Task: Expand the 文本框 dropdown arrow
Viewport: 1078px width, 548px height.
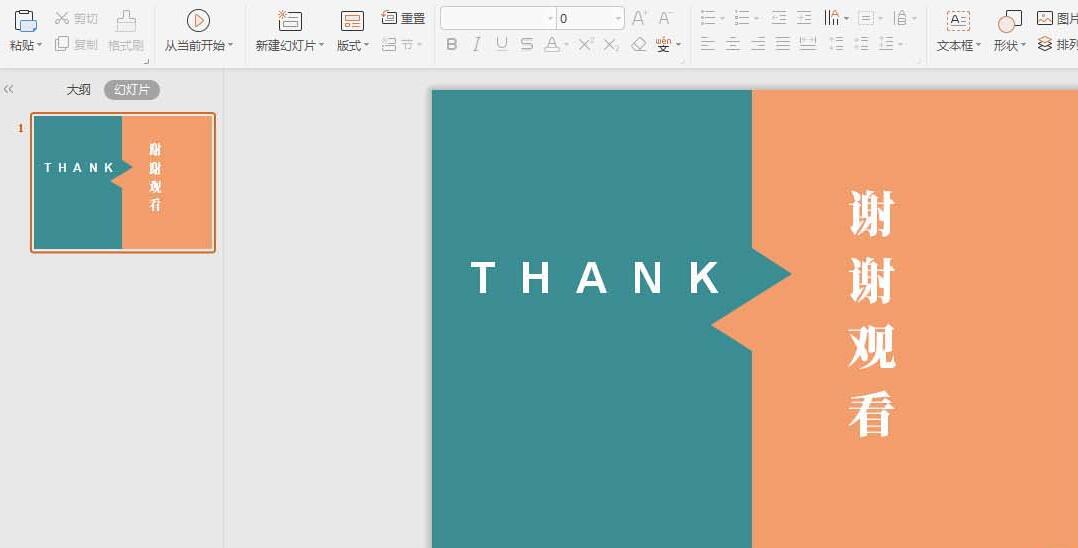Action: (978, 45)
